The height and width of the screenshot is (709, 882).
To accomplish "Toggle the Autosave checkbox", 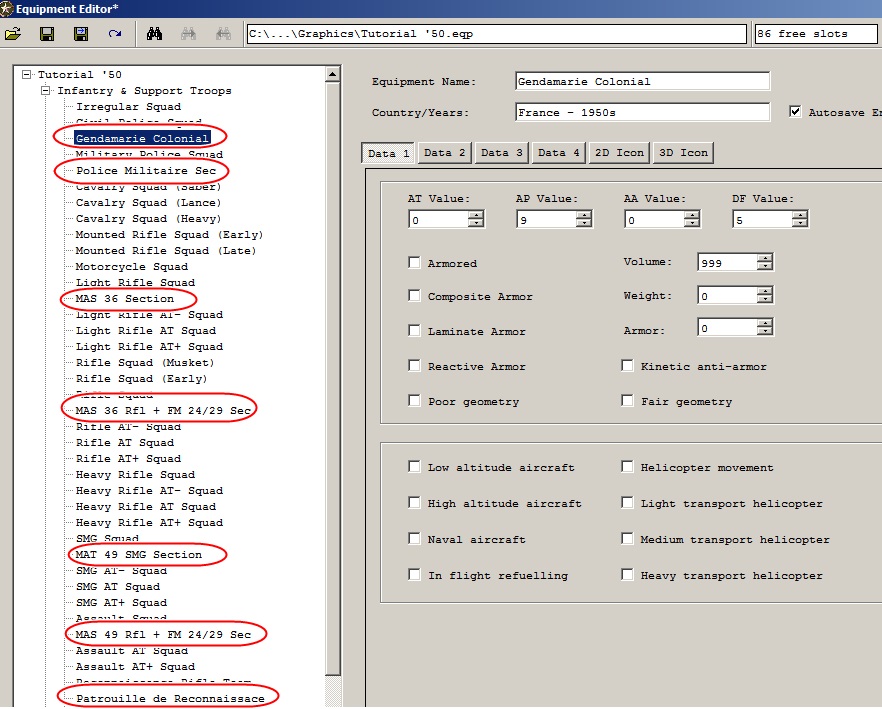I will [795, 111].
